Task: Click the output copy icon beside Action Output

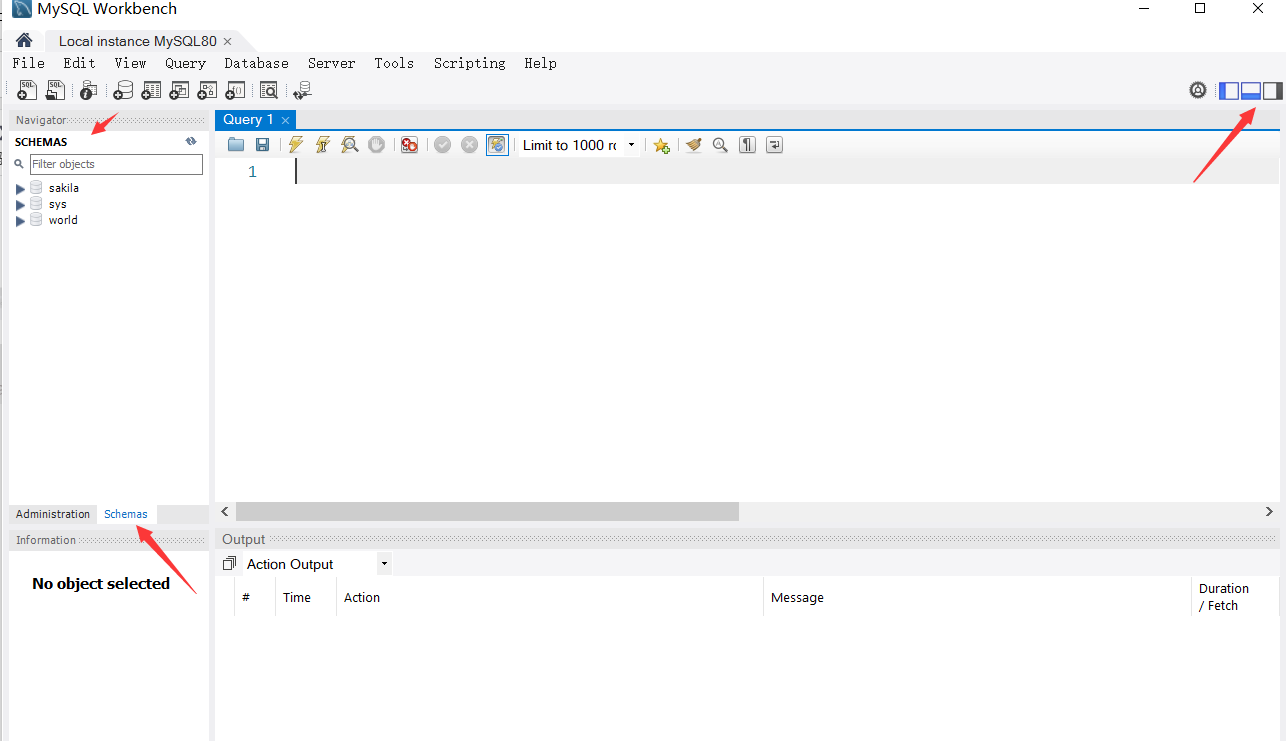Action: click(229, 564)
